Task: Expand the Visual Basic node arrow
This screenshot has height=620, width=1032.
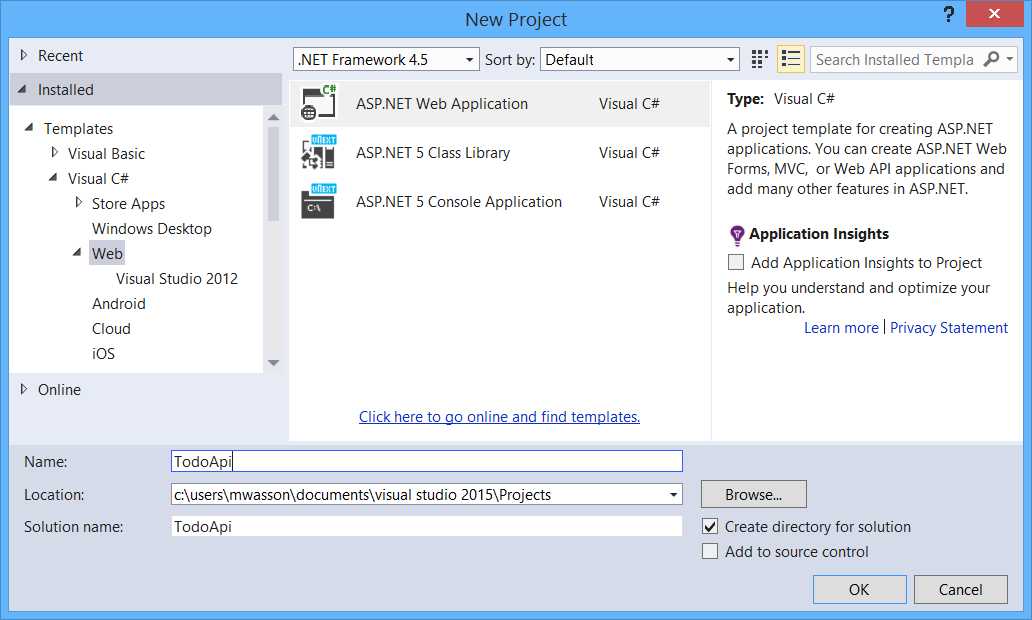Action: pos(55,153)
